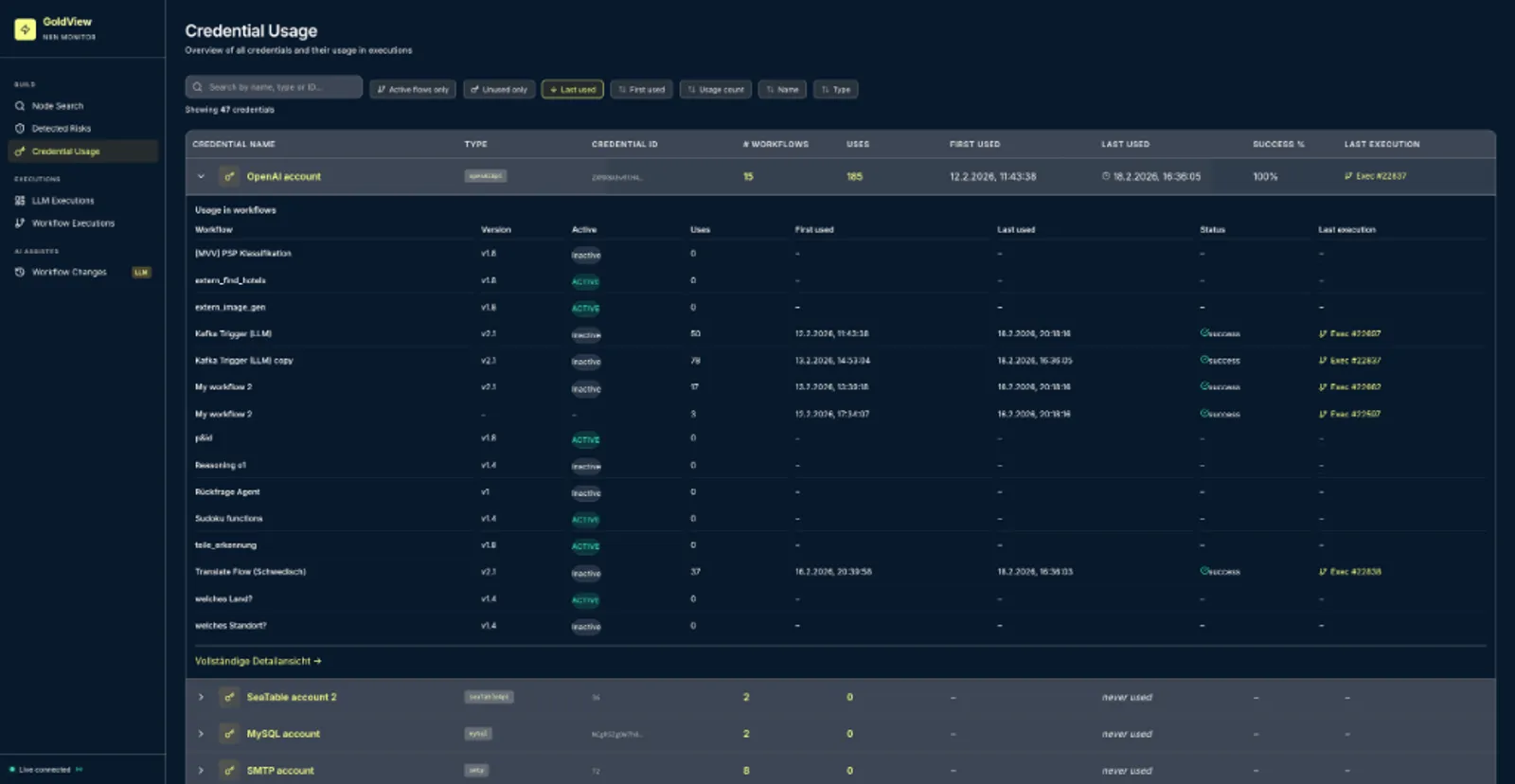Click the LLM Executions sidebar icon
Viewport: 1515px width, 784px height.
[x=20, y=201]
